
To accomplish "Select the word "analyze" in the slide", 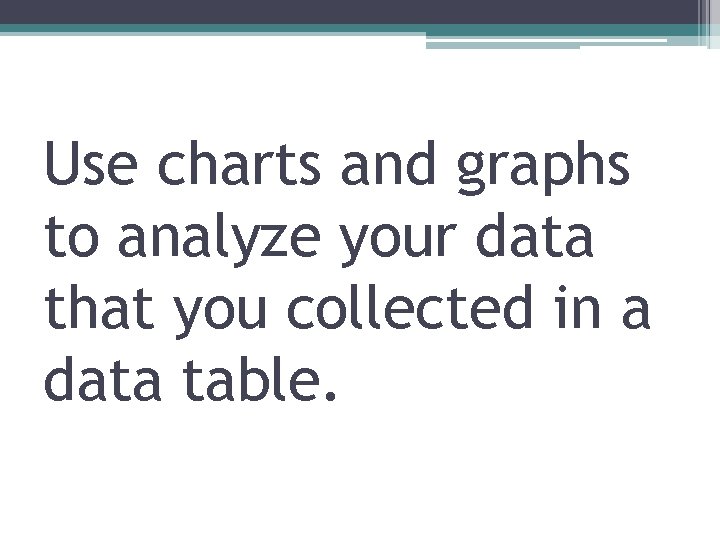I will 219,239.
